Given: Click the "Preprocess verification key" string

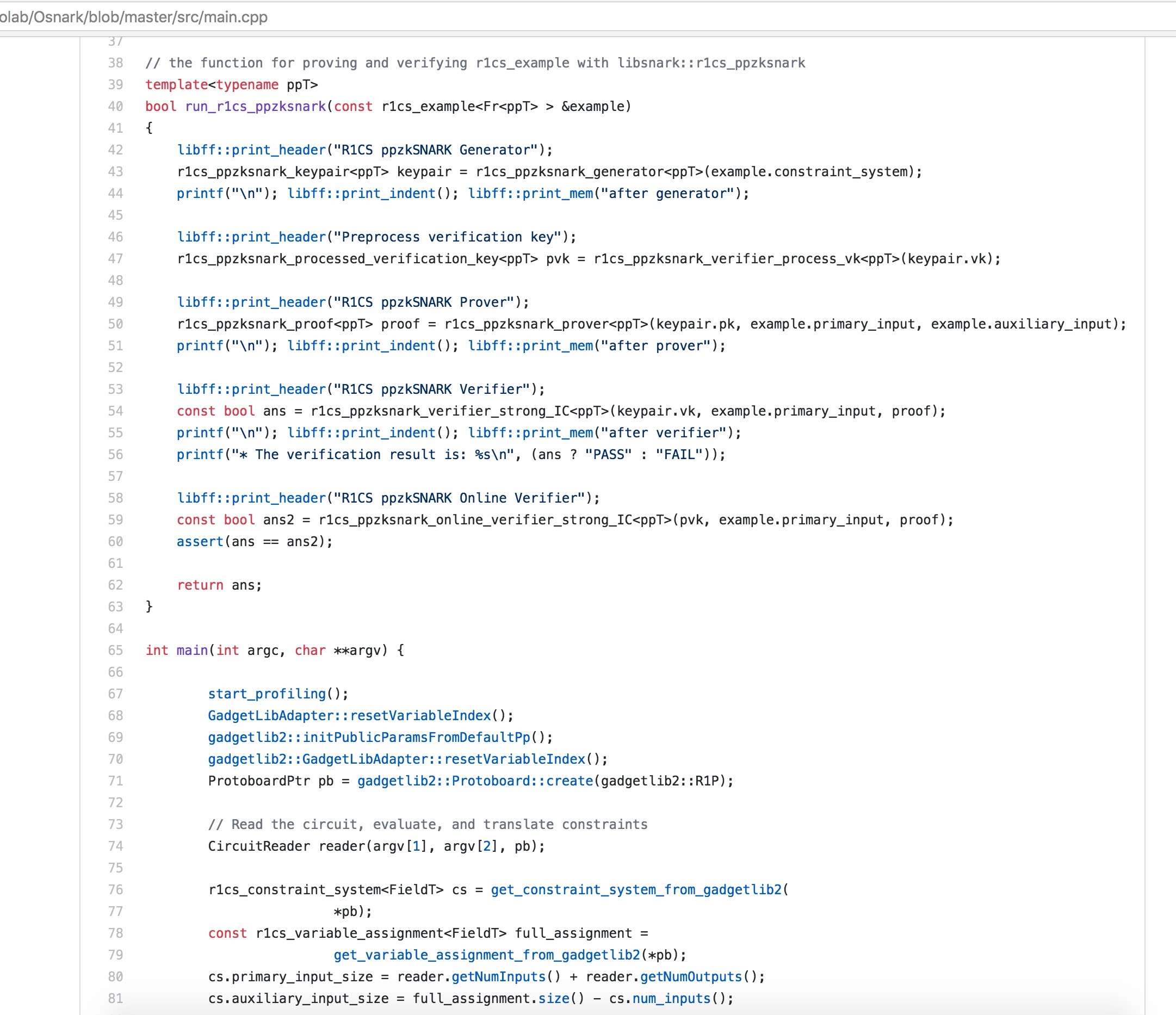Looking at the screenshot, I should pyautogui.click(x=447, y=237).
